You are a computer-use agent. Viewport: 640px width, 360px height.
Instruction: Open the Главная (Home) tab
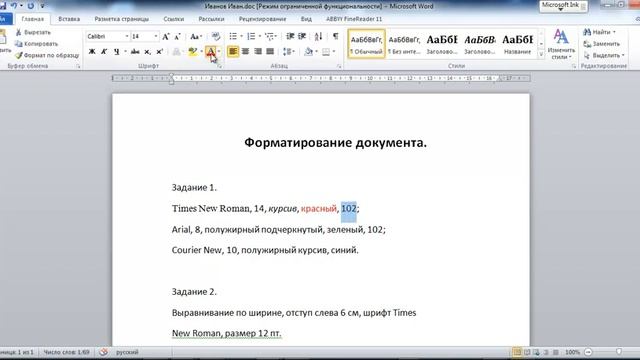33,19
